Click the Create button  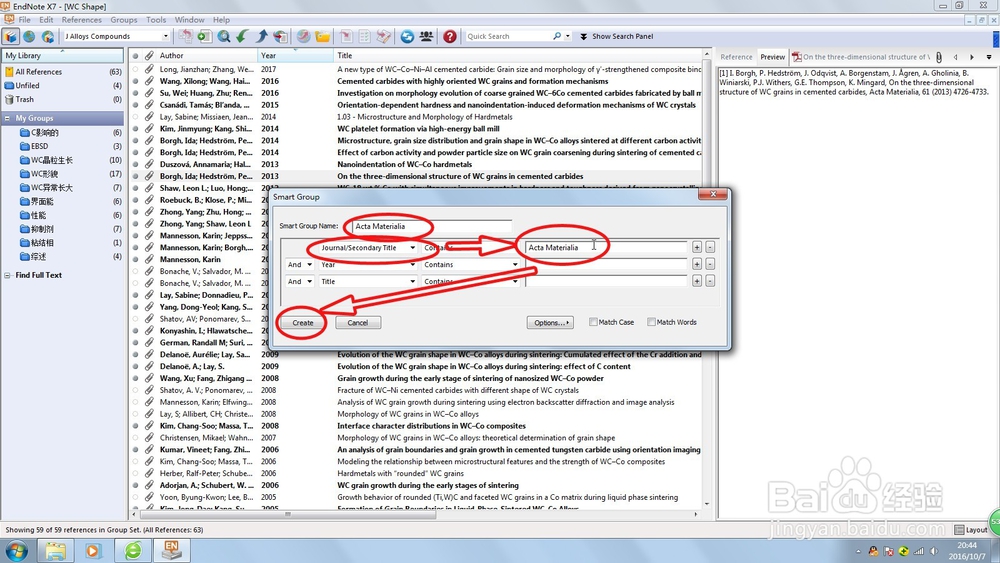[x=303, y=323]
